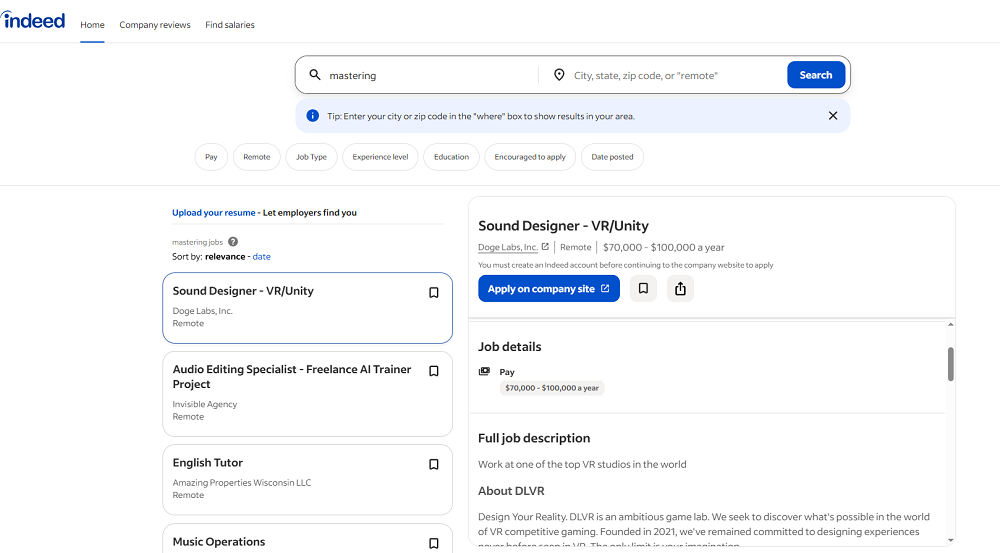1000x553 pixels.
Task: Click the Full job description heading
Action: click(534, 438)
